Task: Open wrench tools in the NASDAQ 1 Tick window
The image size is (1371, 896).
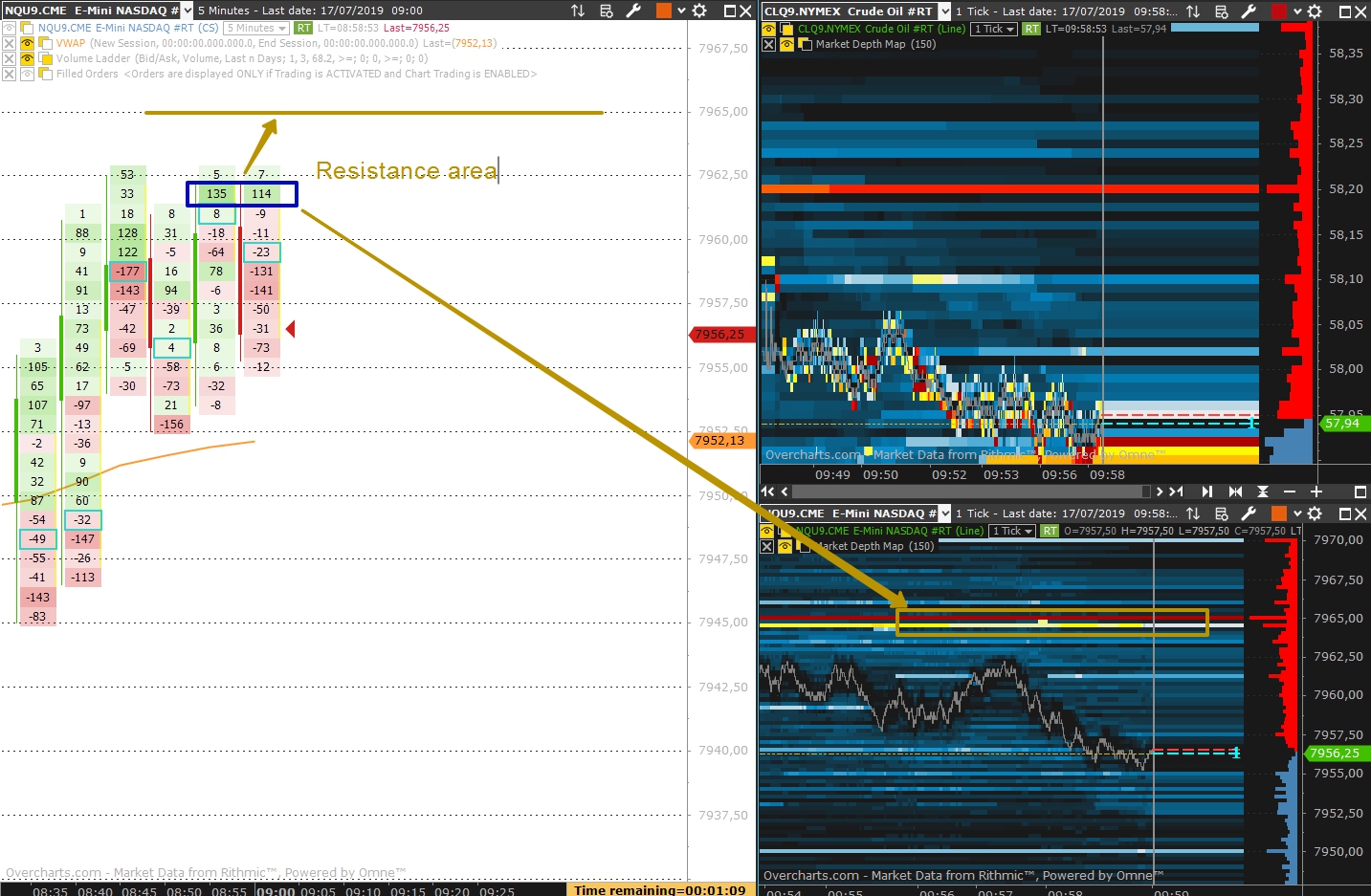Action: pyautogui.click(x=1249, y=514)
